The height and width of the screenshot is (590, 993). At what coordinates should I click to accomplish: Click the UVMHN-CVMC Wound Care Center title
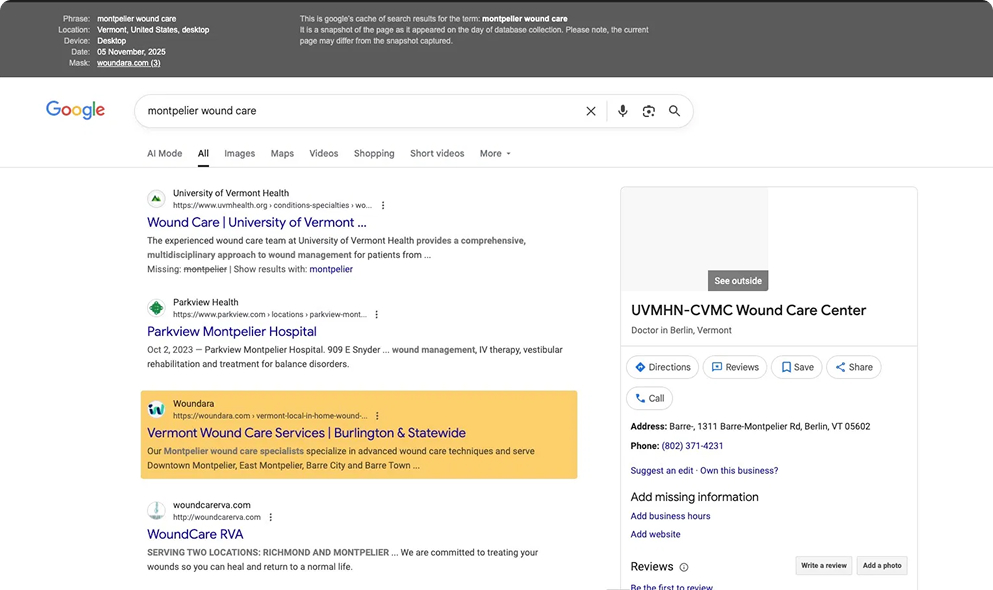(749, 310)
